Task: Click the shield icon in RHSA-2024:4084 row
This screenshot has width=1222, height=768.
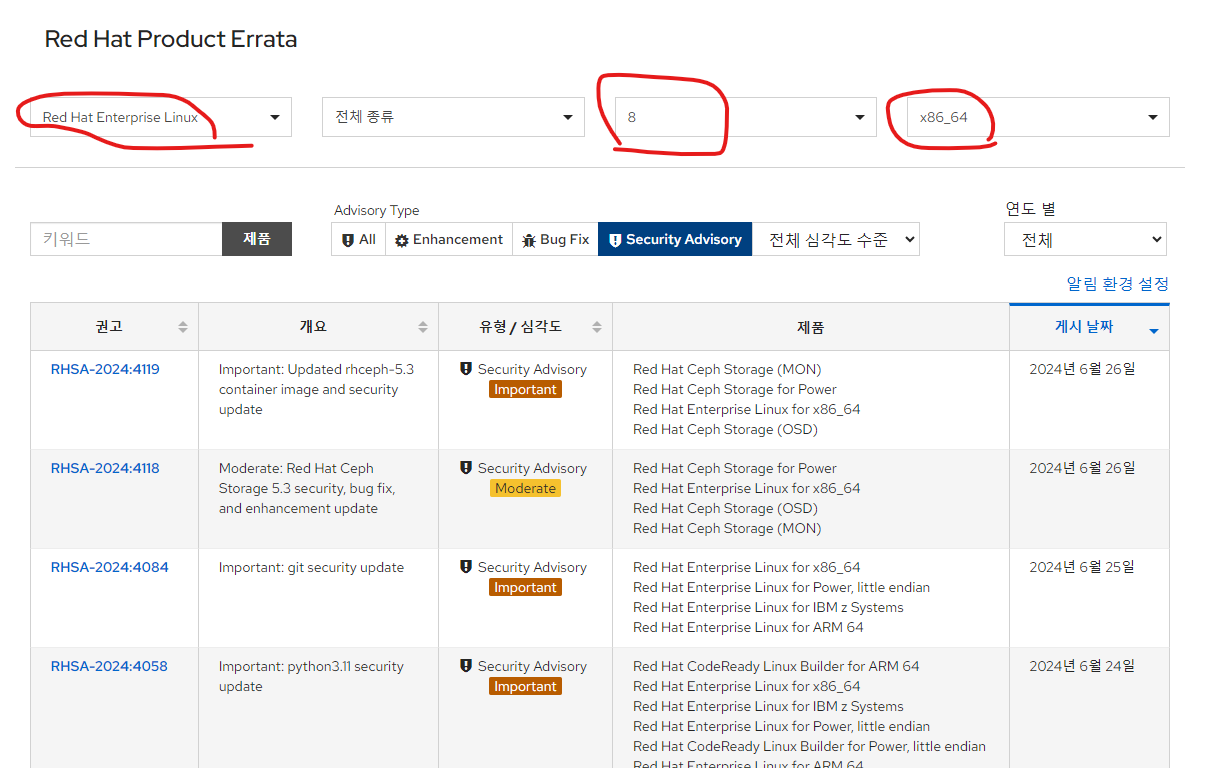Action: click(466, 567)
